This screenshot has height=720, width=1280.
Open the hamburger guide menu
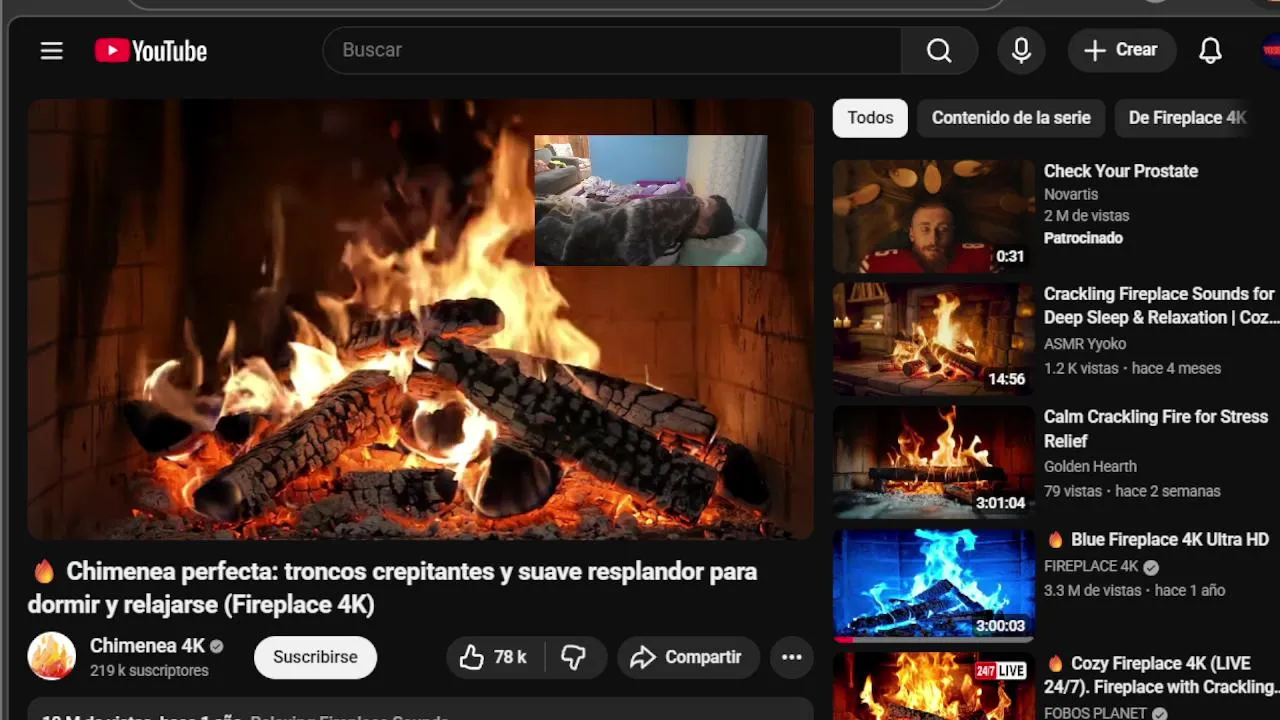[x=51, y=51]
